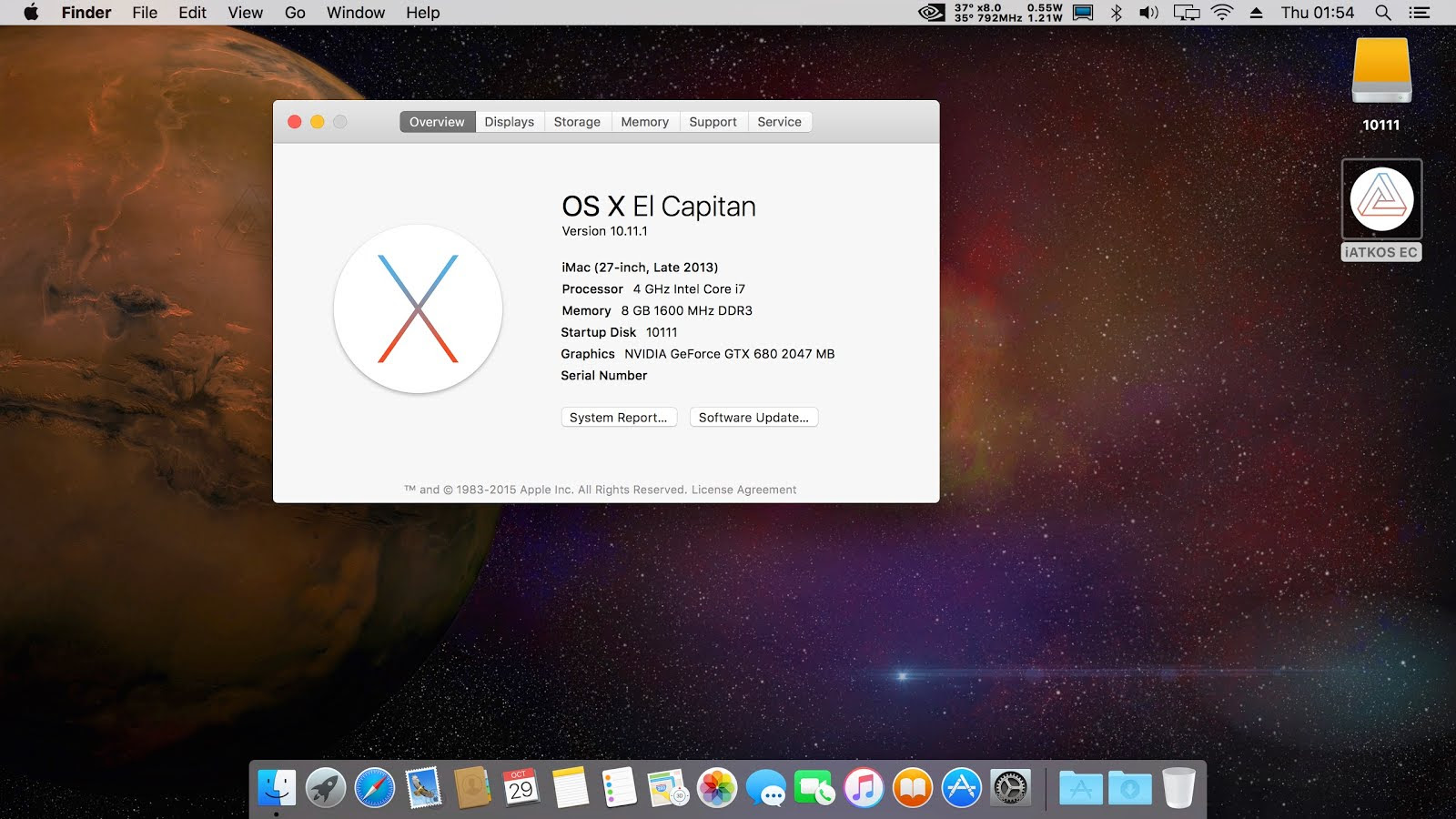1456x819 pixels.
Task: Click the OS X El Capitan logo
Action: click(x=418, y=308)
